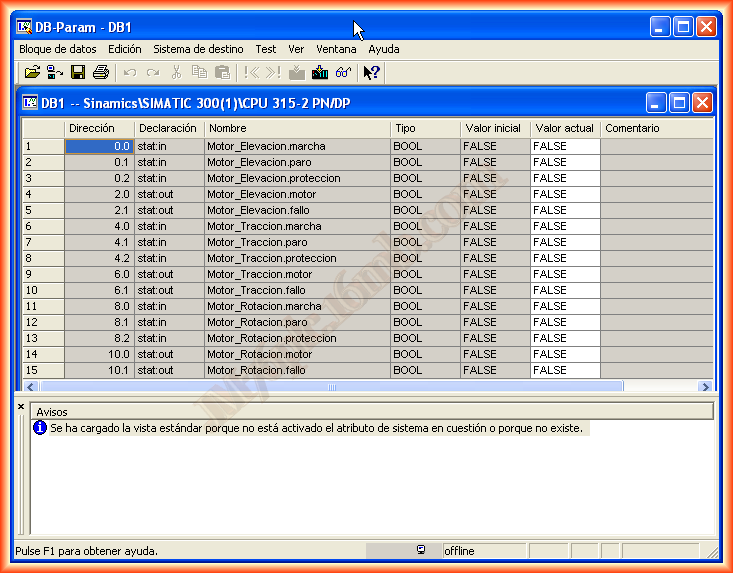Click the download to PLC icon

click(x=320, y=72)
